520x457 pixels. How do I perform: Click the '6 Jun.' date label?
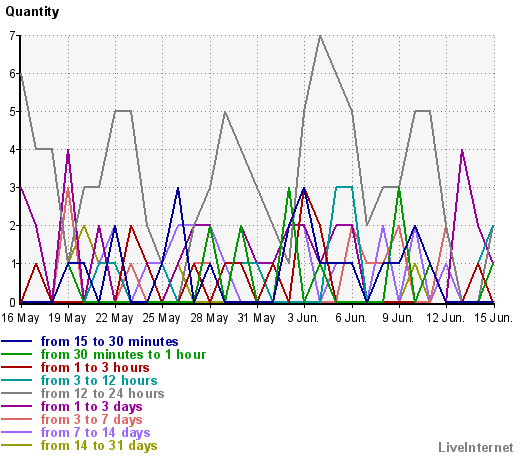[x=351, y=318]
